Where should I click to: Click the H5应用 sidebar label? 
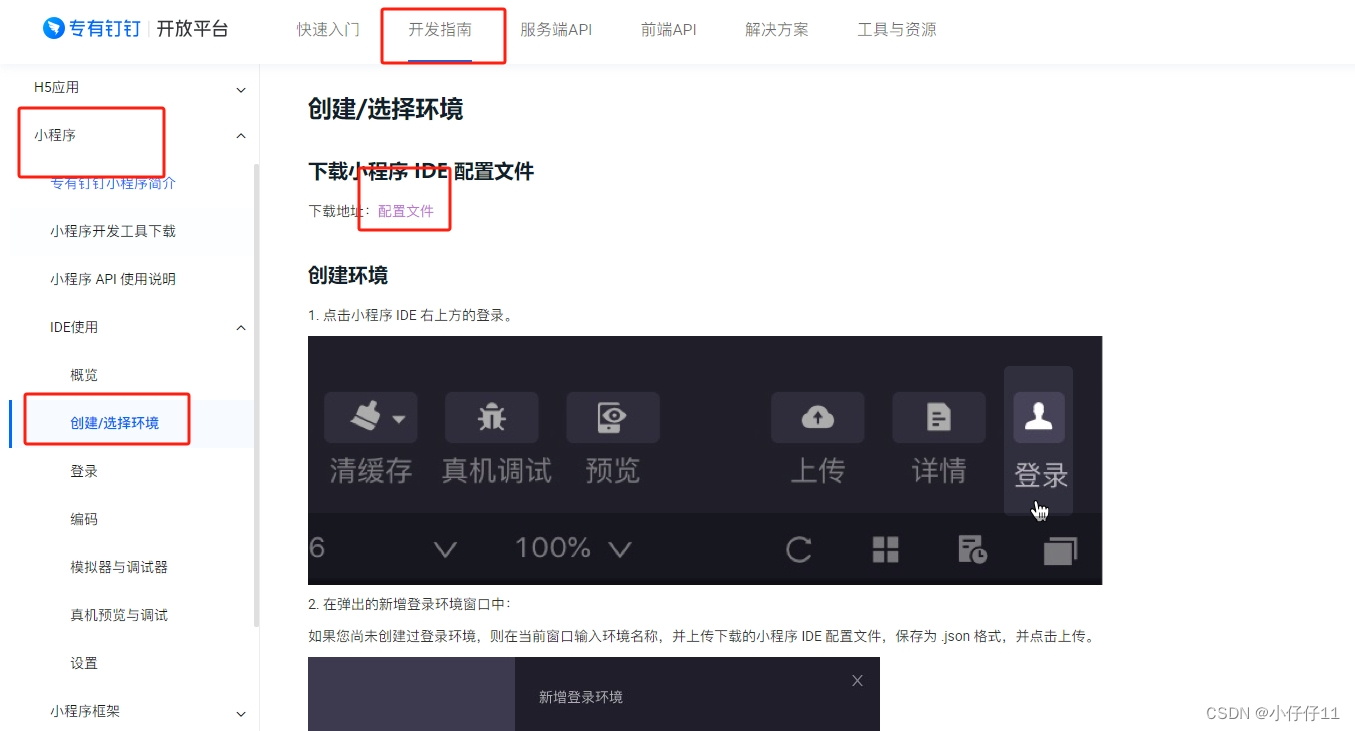(x=56, y=87)
